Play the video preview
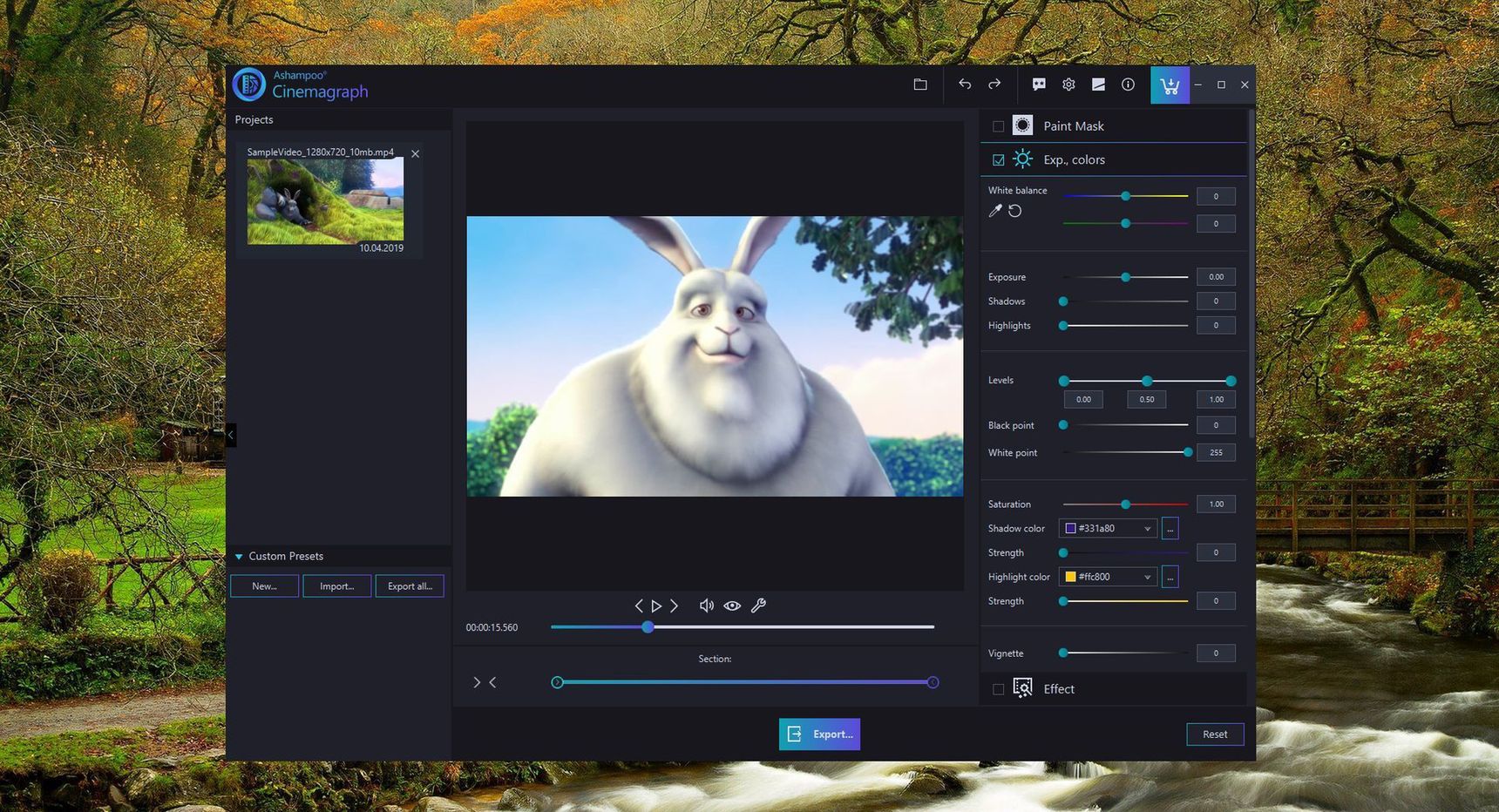The image size is (1499, 812). (656, 606)
